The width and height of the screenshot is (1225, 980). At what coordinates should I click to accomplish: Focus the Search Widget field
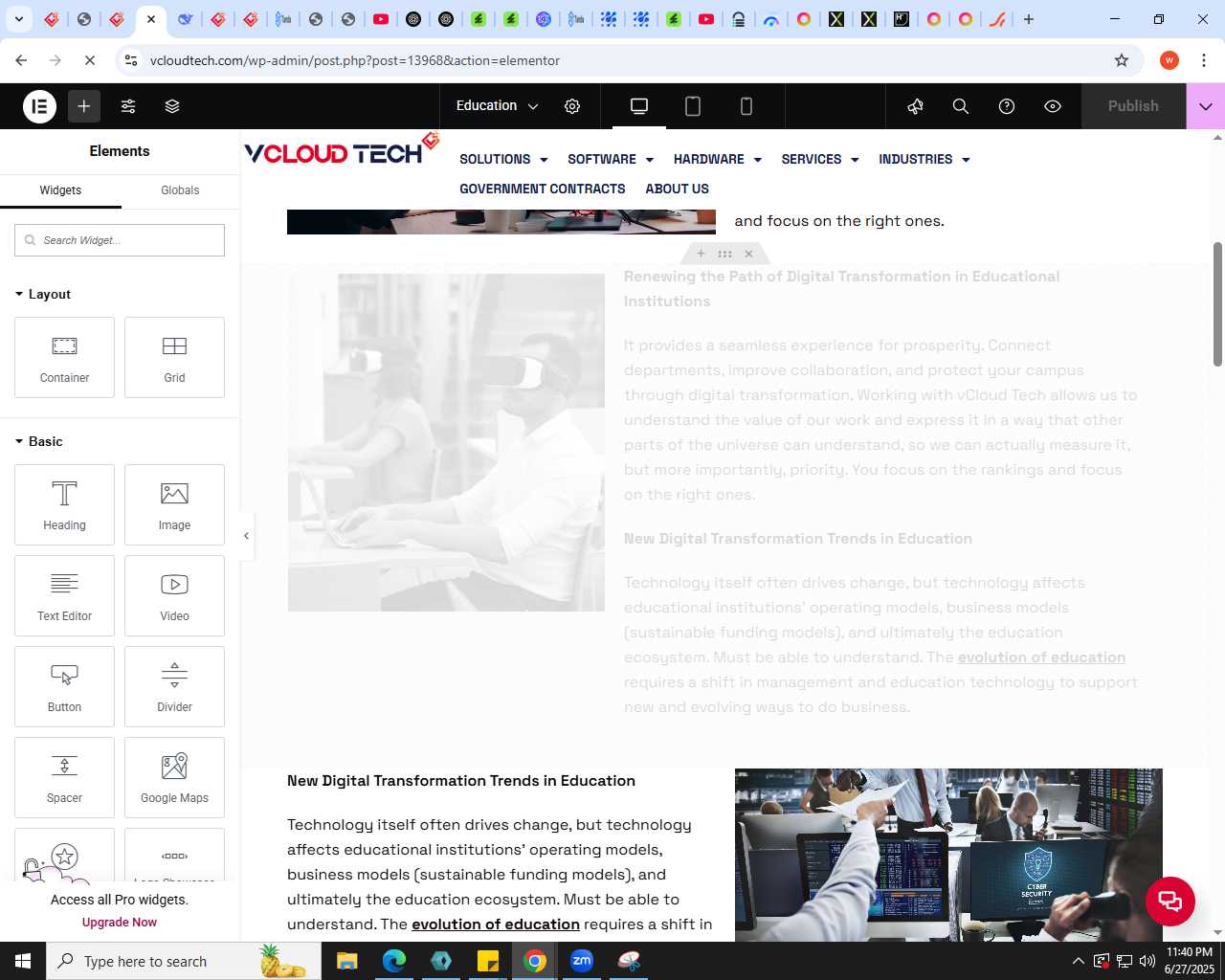(x=120, y=240)
